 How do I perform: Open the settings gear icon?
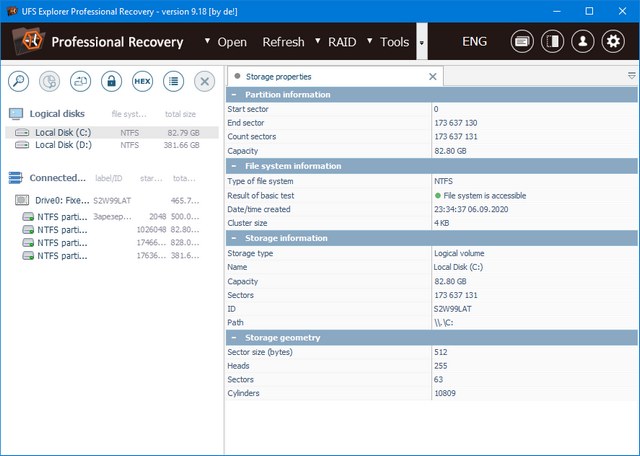point(613,42)
